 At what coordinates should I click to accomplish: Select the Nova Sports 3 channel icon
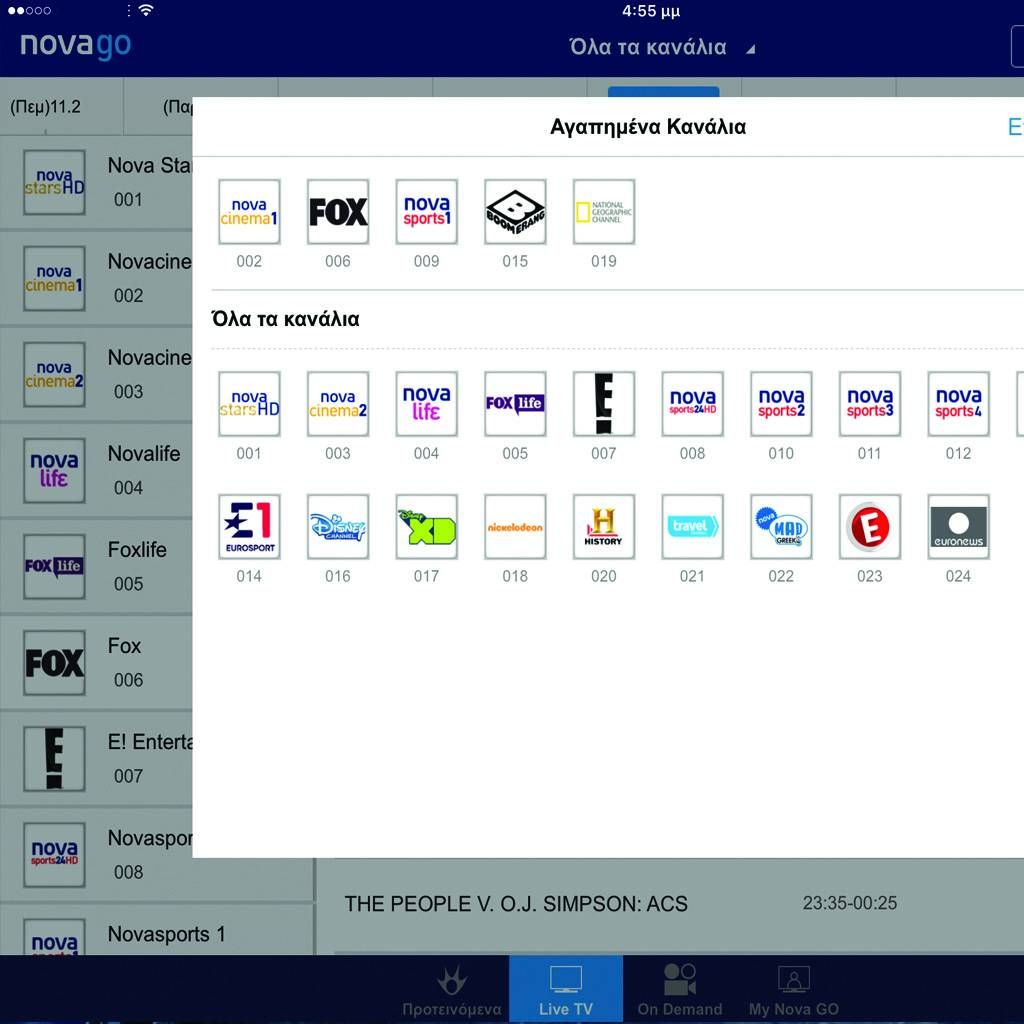[x=870, y=404]
